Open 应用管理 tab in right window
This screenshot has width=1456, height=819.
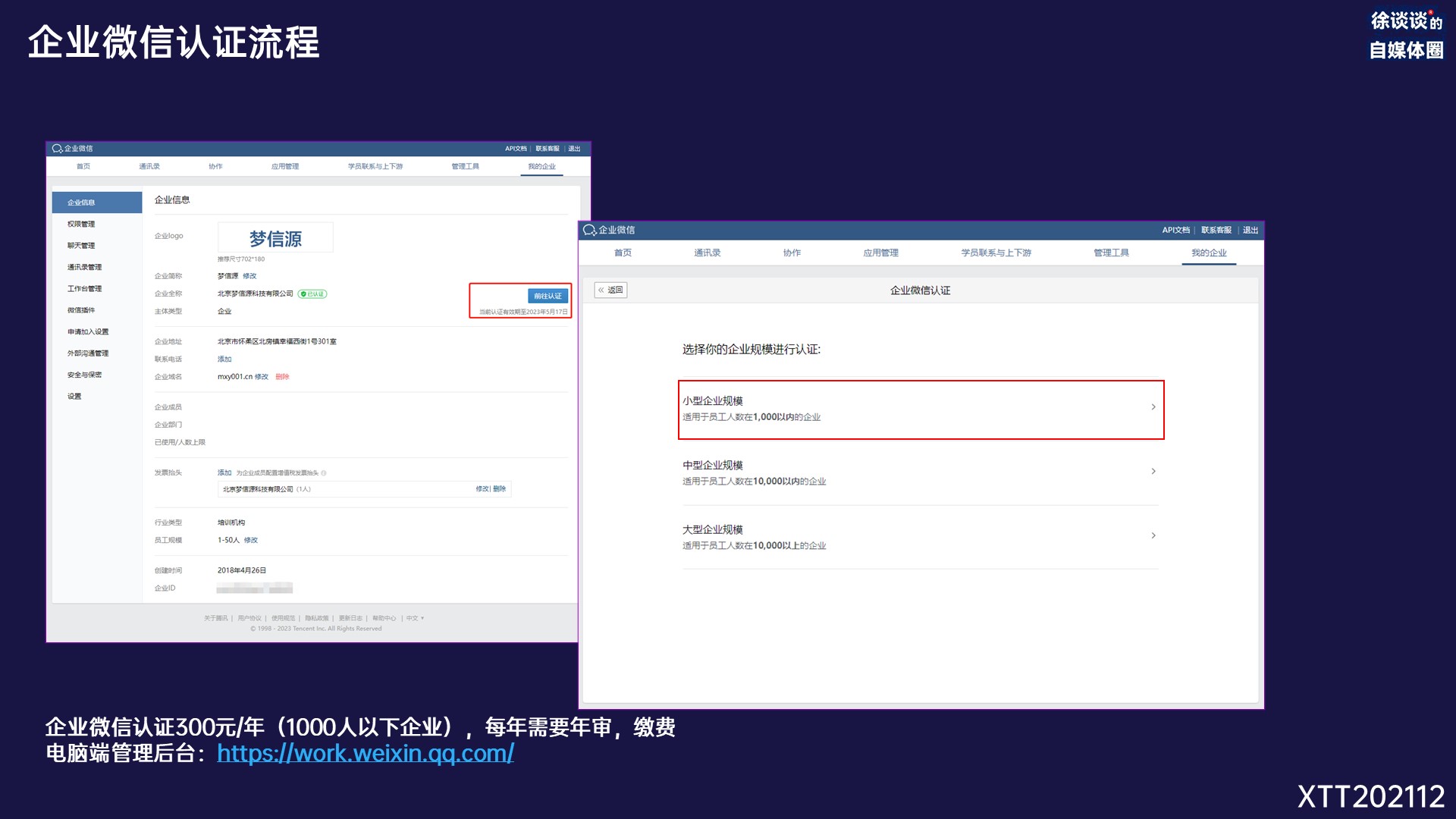[x=880, y=253]
